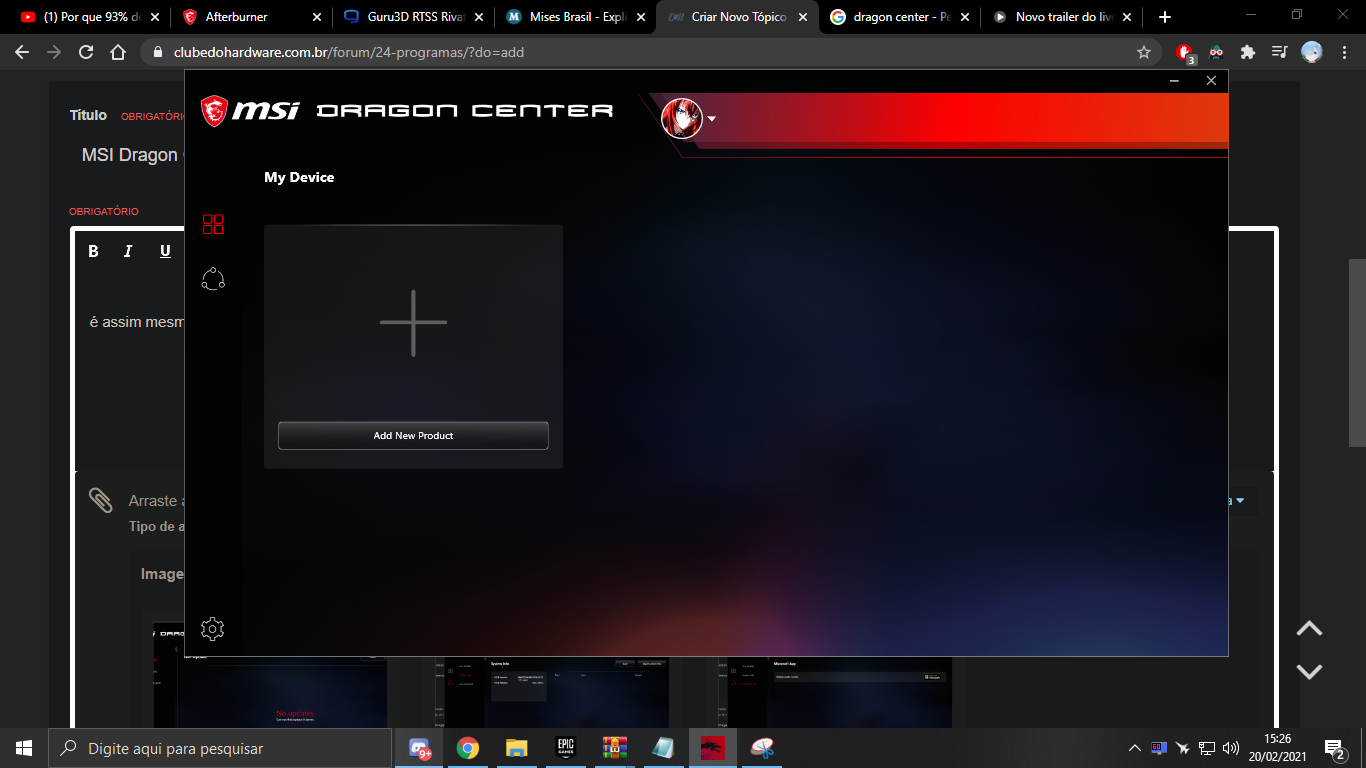The image size is (1366, 768).
Task: Open the goggles-face extension icon in Chrome
Action: [x=1216, y=52]
